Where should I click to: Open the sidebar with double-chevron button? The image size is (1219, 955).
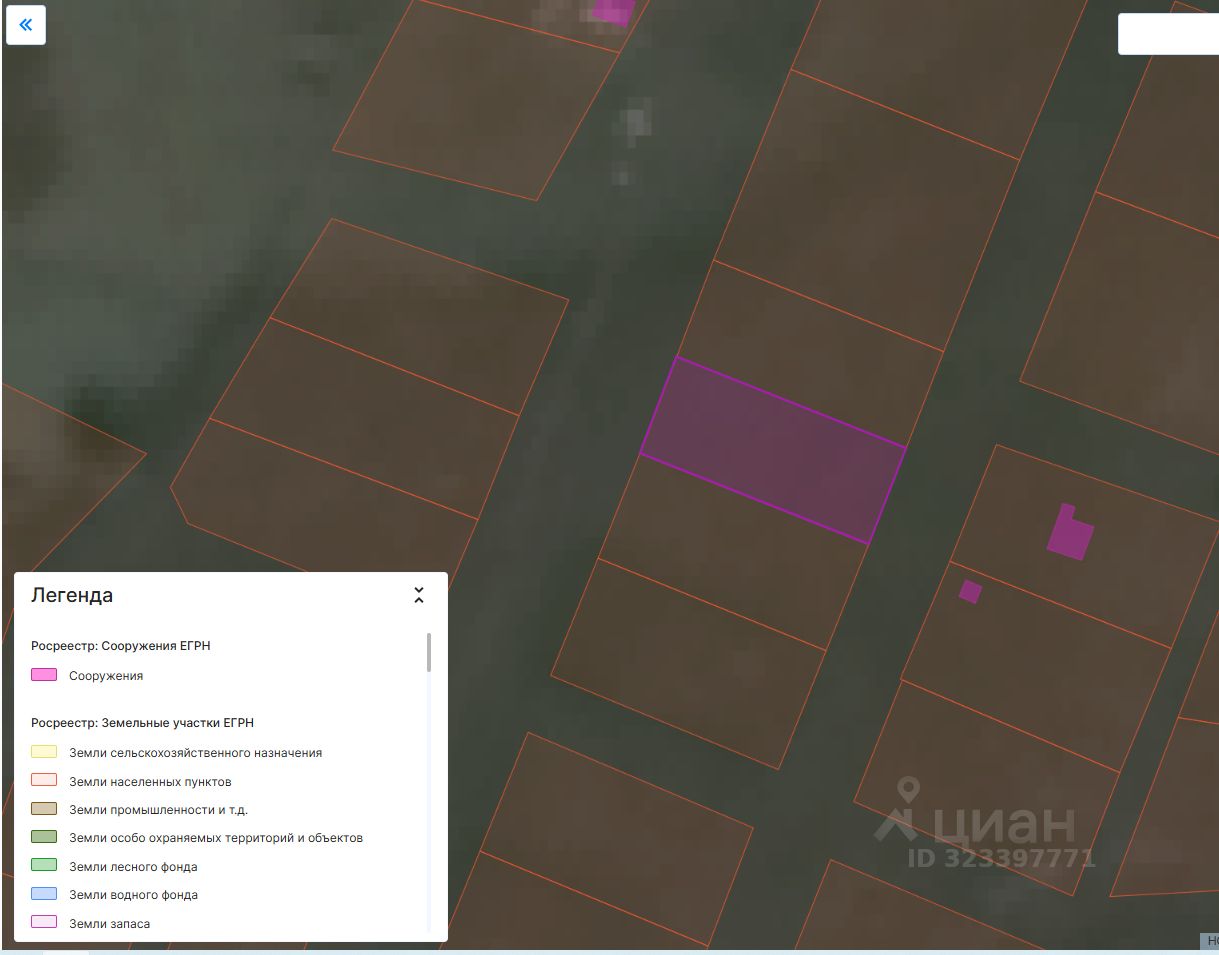26,25
